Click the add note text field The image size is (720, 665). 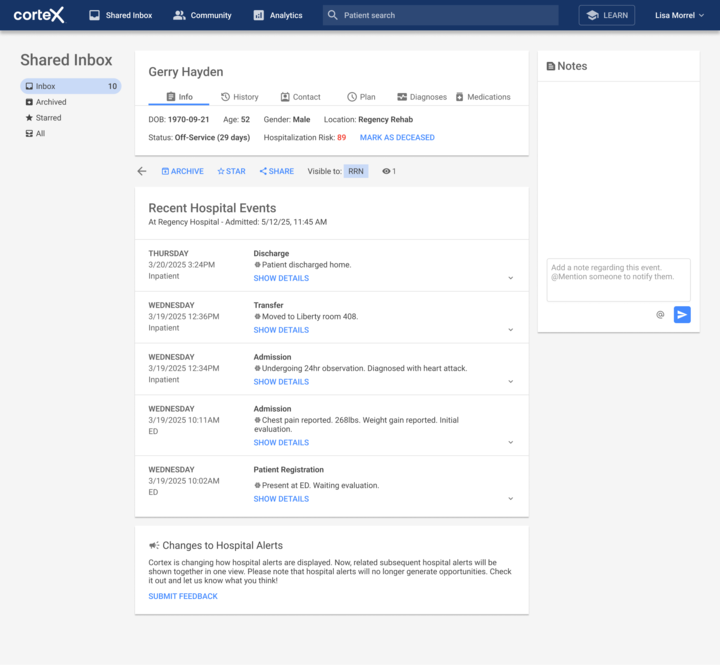[619, 280]
